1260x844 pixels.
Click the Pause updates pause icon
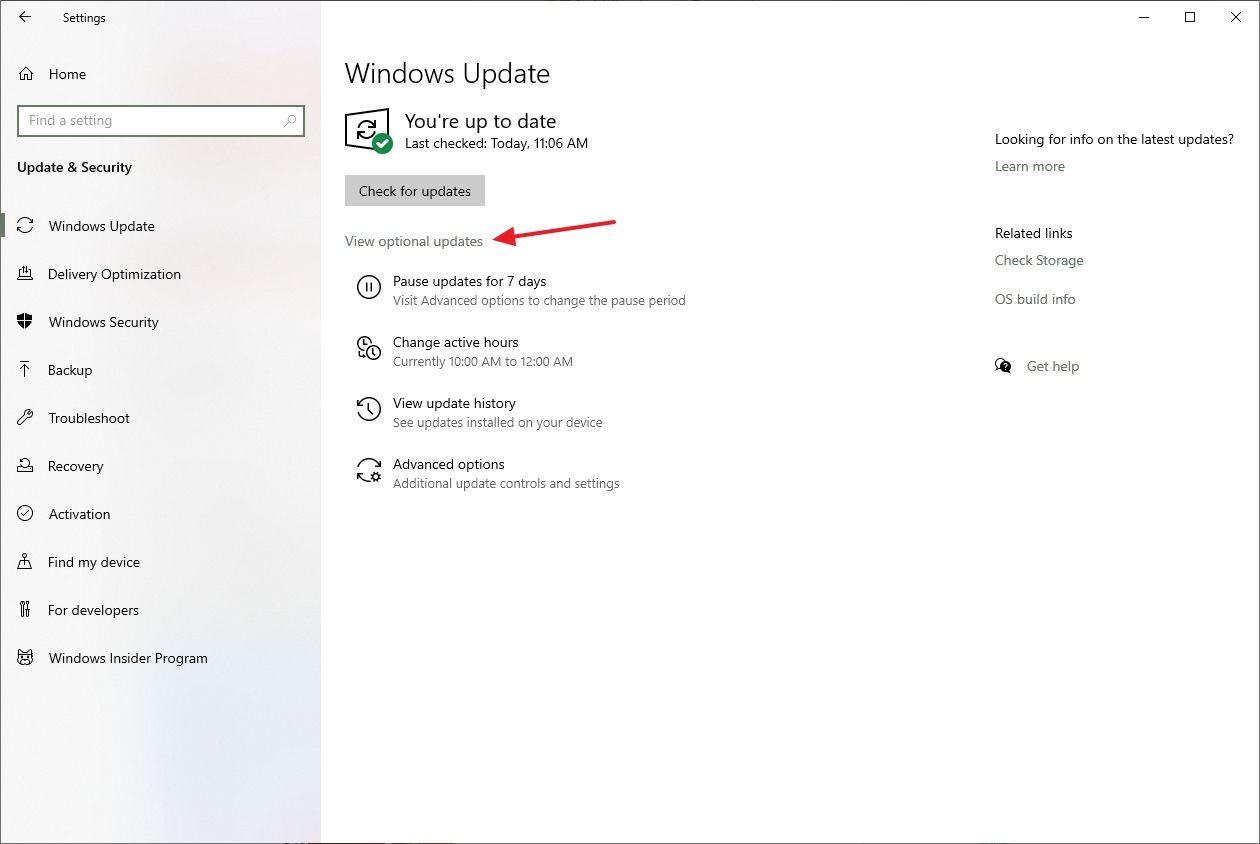point(369,288)
